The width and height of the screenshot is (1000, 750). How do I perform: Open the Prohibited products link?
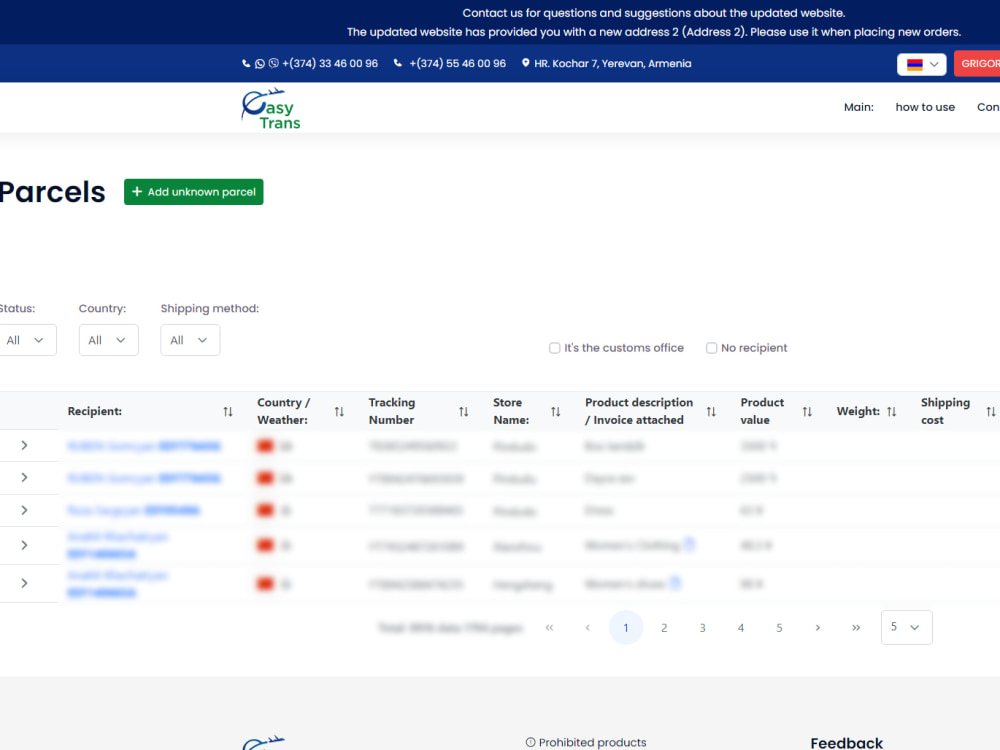pos(592,742)
